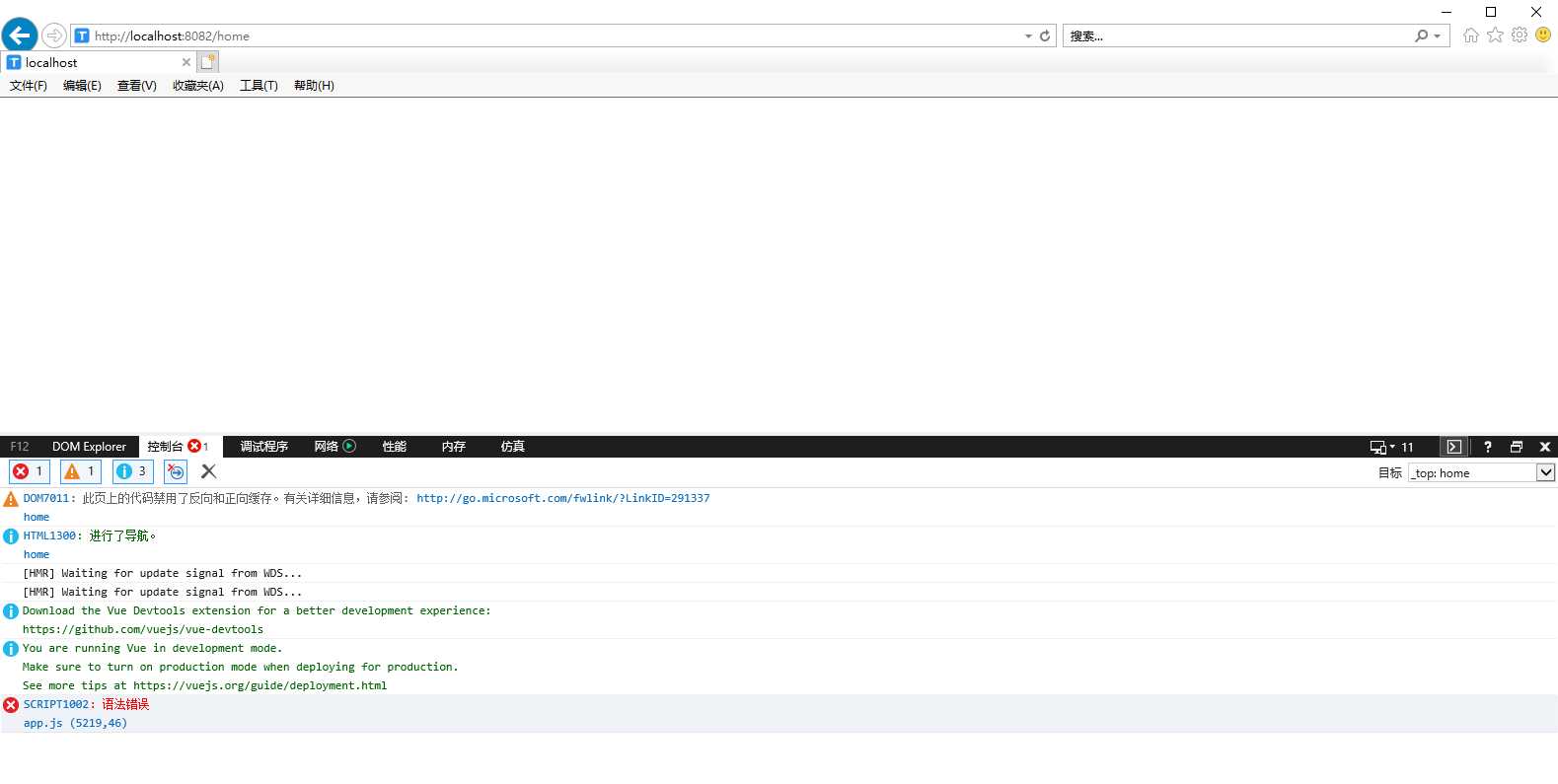Open developer tools help question mark

1488,447
